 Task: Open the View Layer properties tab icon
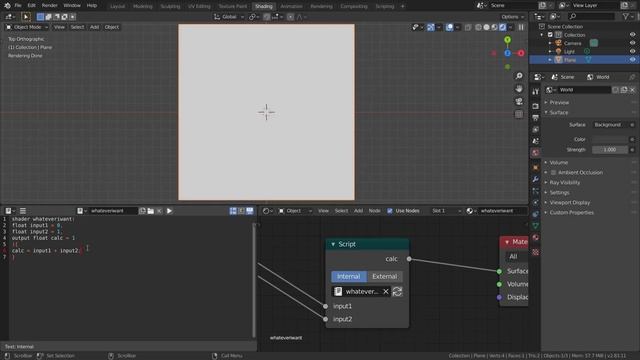pos(536,129)
